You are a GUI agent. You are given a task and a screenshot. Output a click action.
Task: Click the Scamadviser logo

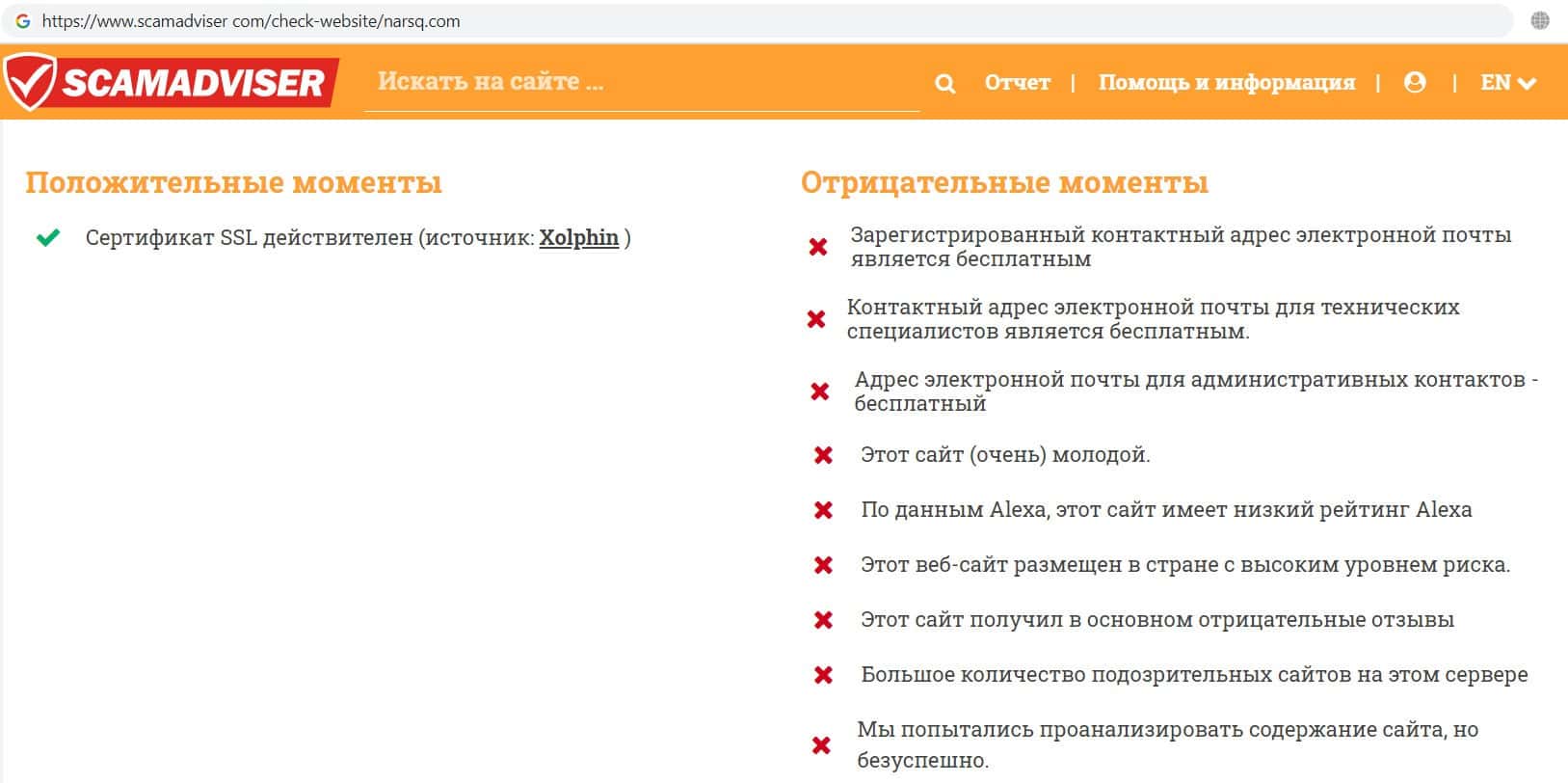[170, 82]
